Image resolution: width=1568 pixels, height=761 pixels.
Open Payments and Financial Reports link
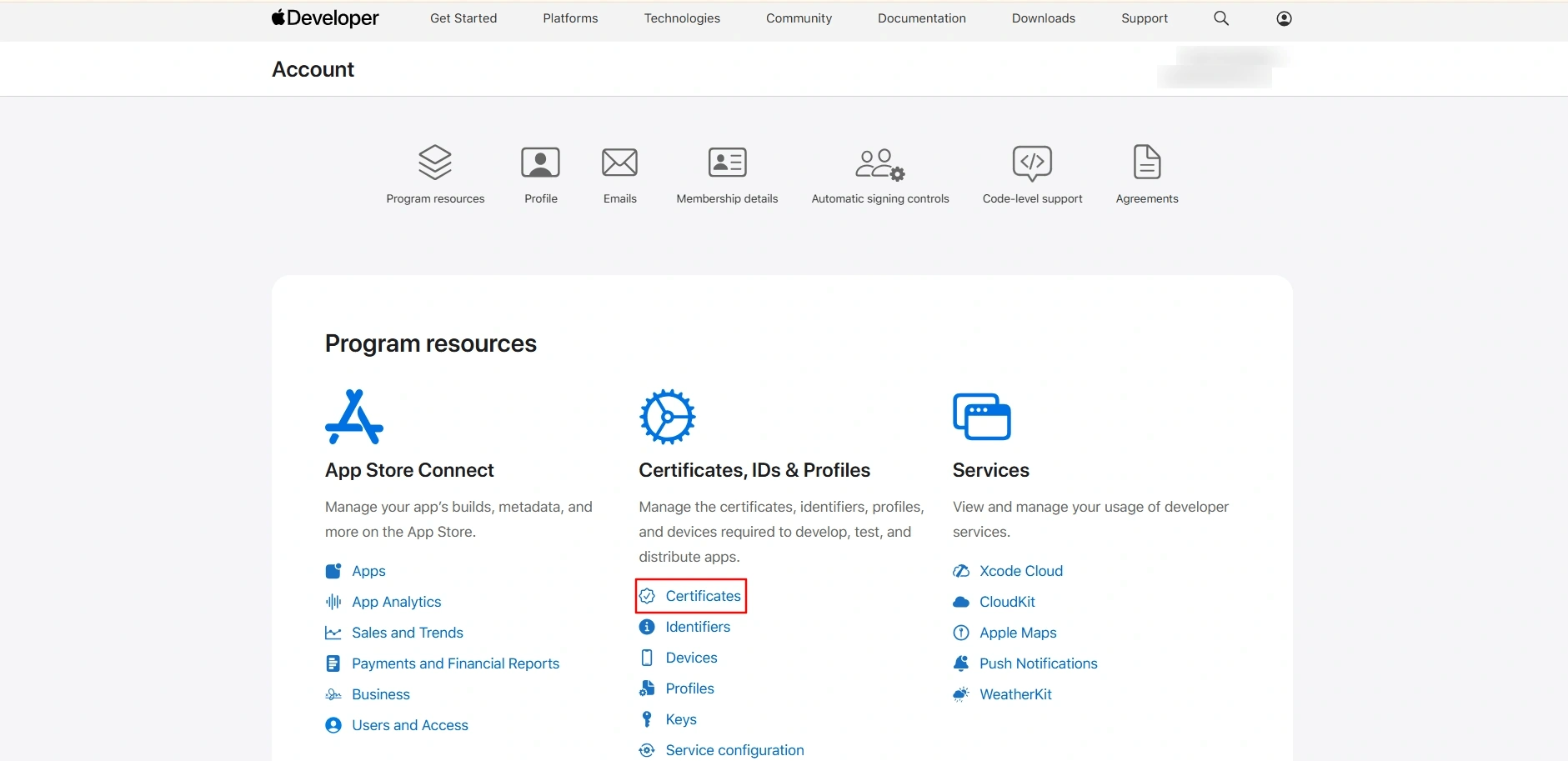[x=455, y=663]
